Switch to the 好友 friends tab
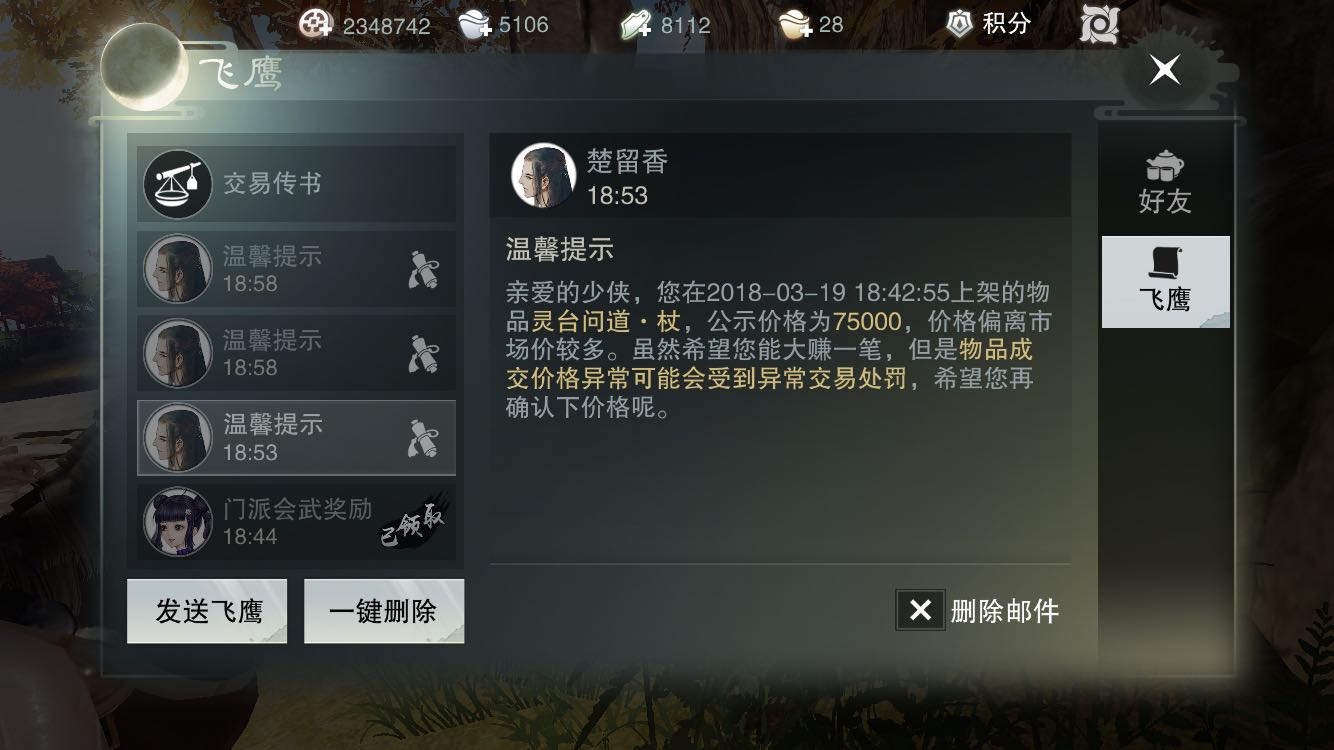Screen dimensions: 1334x750 click(1165, 183)
